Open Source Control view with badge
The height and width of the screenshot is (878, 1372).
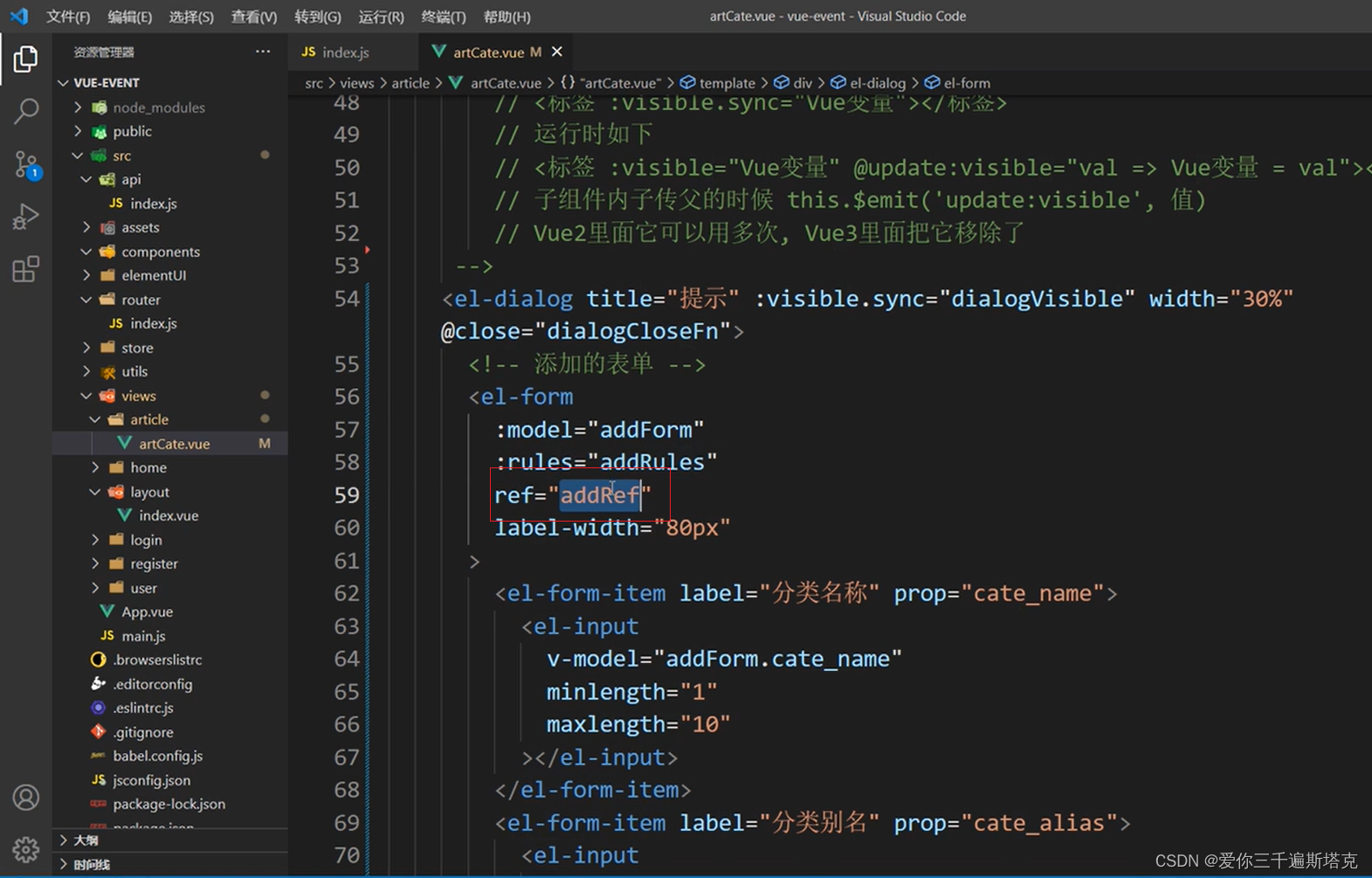pyautogui.click(x=25, y=163)
